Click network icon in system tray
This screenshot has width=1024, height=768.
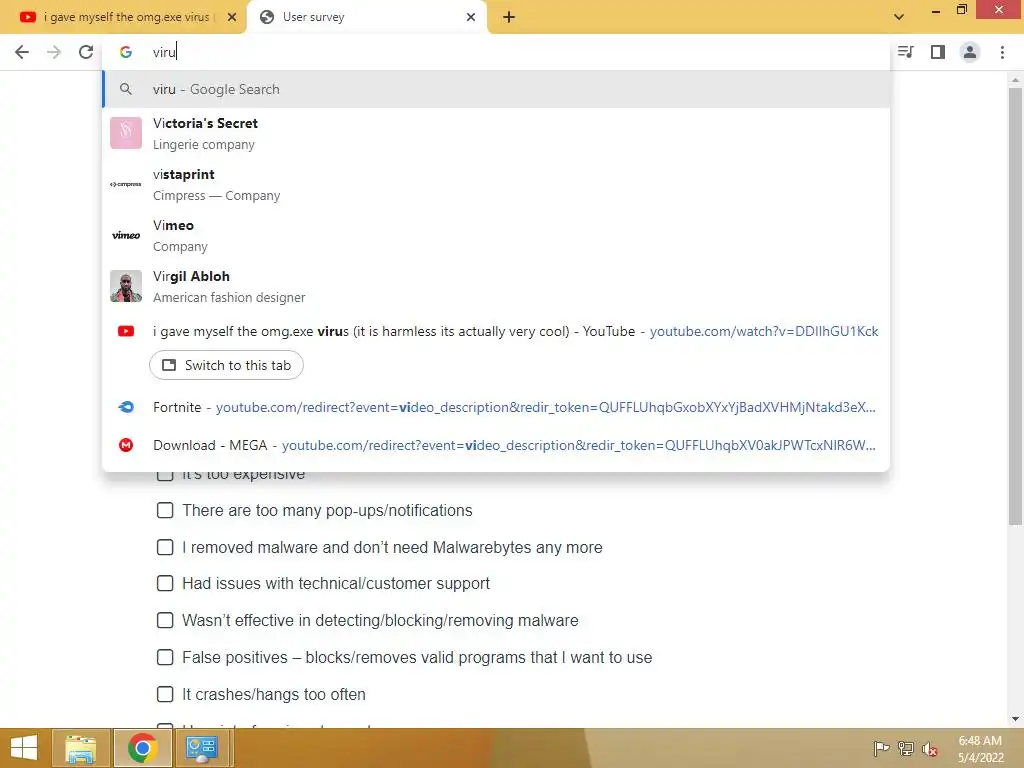(x=906, y=749)
